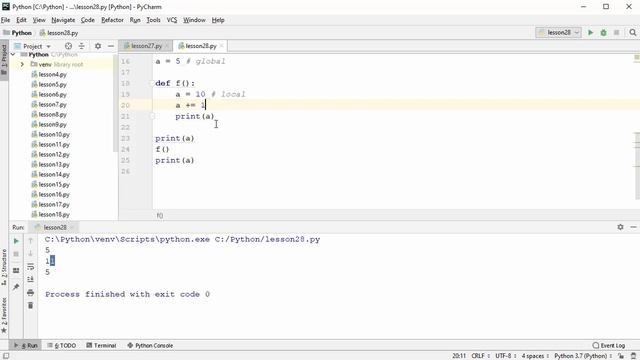Open the Run tool window button
The image size is (640, 360).
[26, 345]
